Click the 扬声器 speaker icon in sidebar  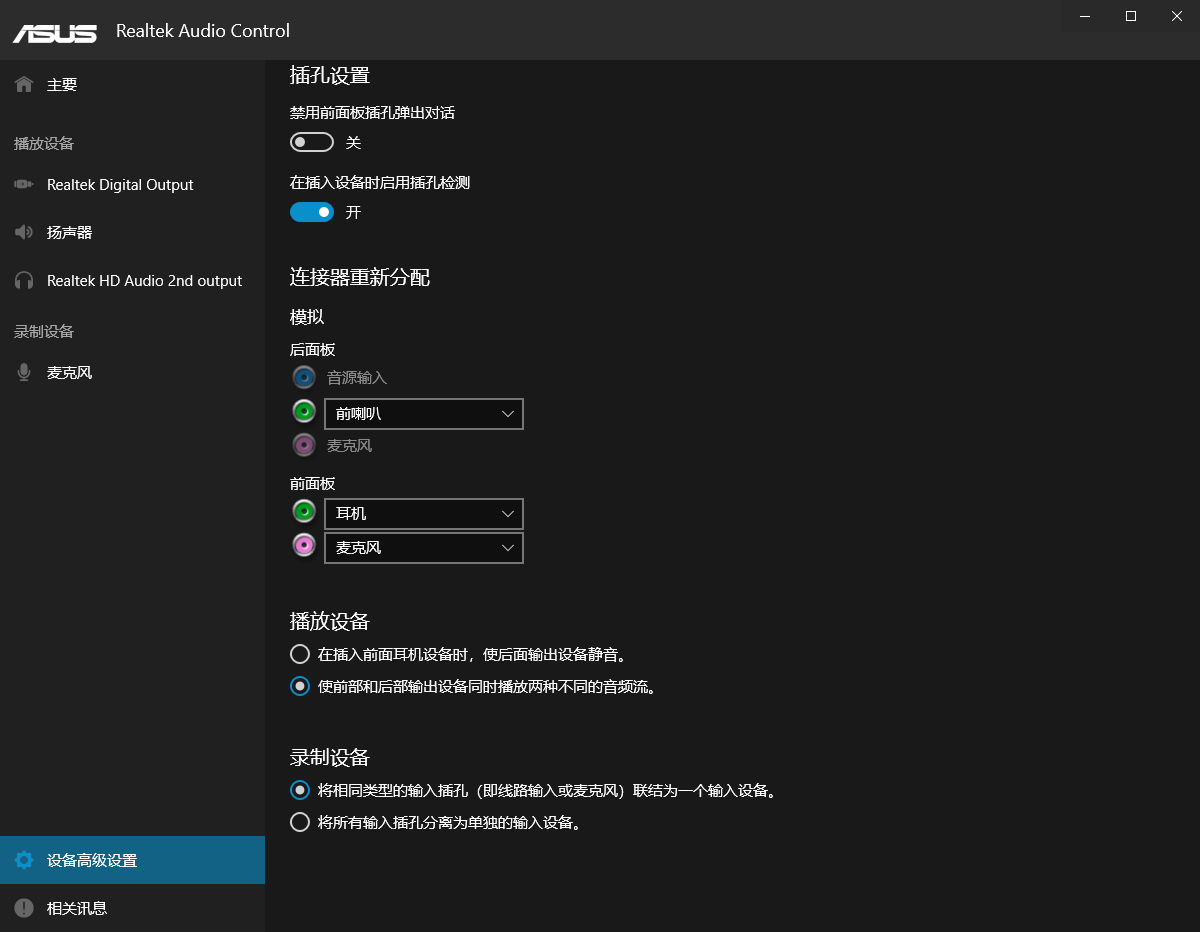coord(22,232)
